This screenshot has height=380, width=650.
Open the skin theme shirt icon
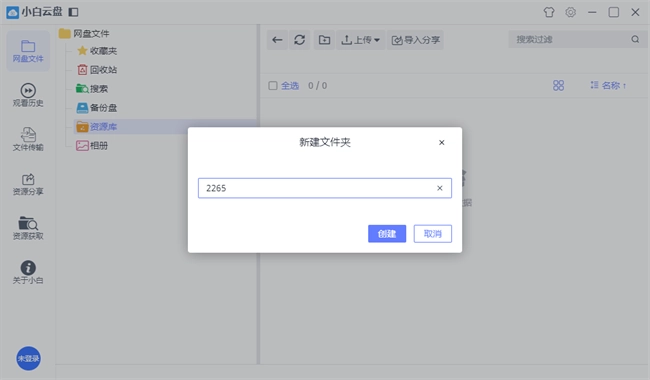click(549, 12)
